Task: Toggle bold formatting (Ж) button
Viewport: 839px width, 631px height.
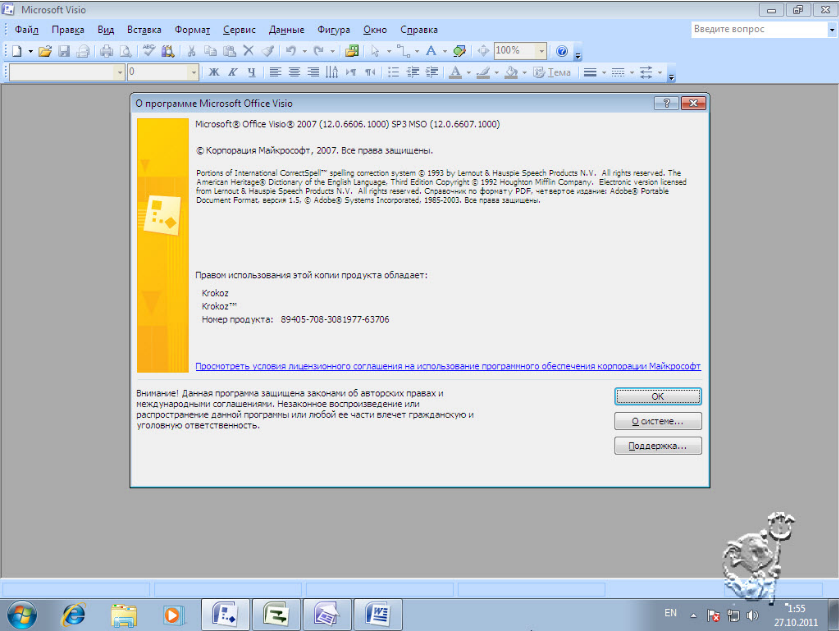Action: click(x=213, y=72)
